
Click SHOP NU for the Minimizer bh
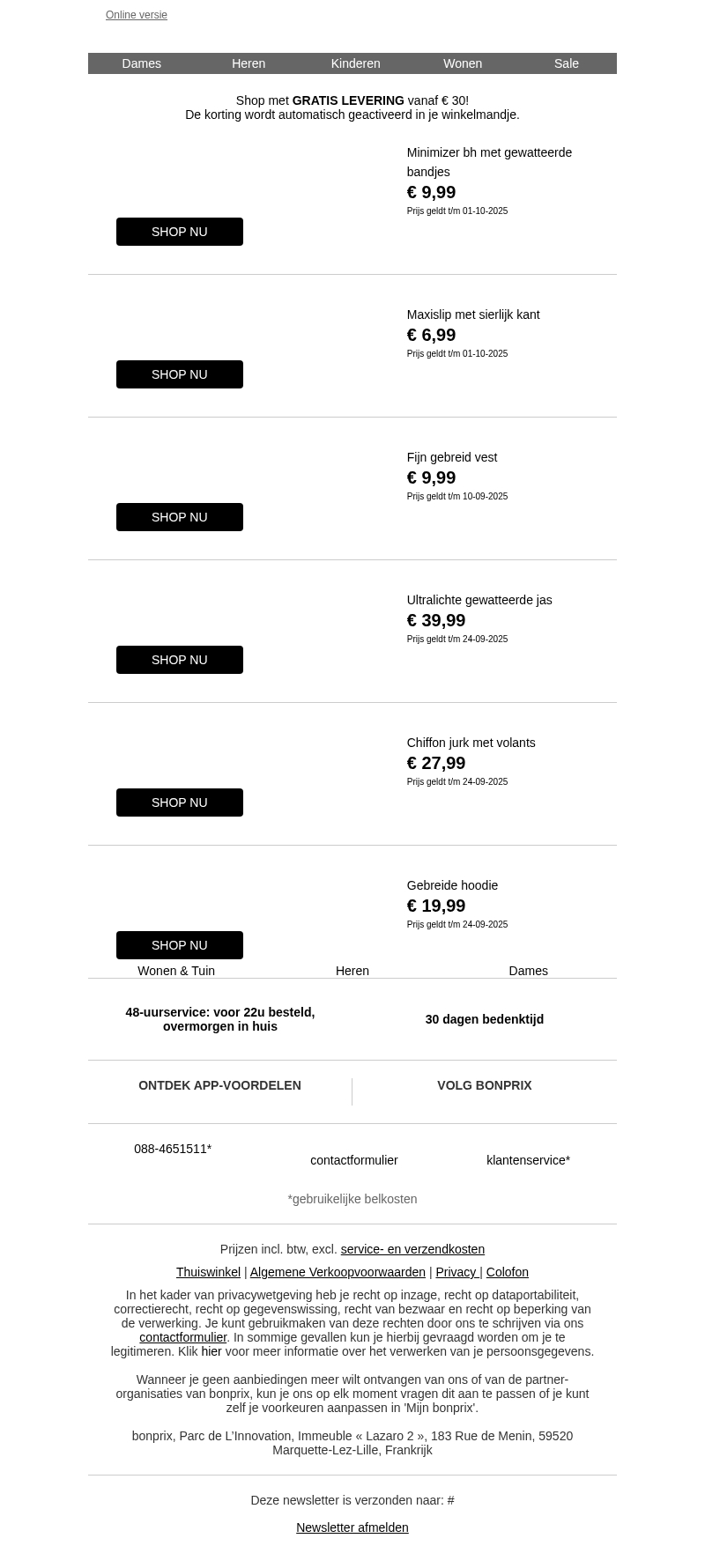pos(180,232)
